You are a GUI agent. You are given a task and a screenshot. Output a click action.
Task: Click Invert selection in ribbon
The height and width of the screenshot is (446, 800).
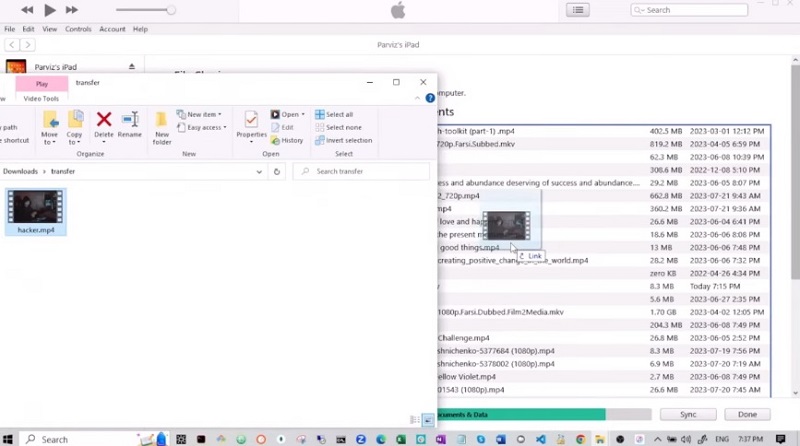[344, 140]
